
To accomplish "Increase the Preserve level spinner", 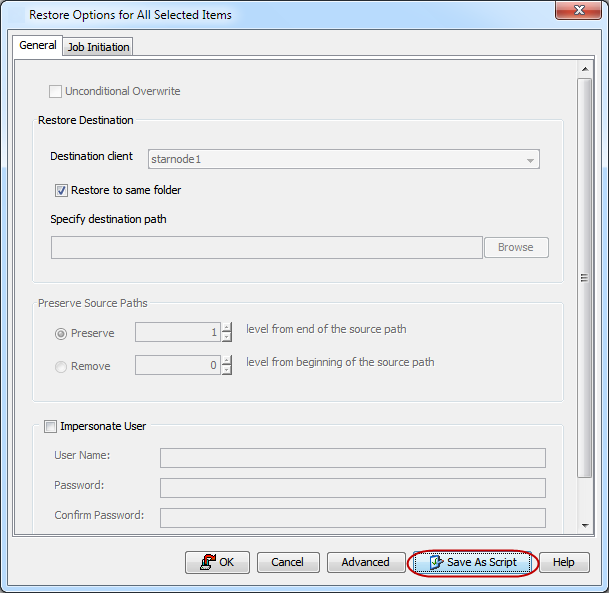I will click(227, 327).
